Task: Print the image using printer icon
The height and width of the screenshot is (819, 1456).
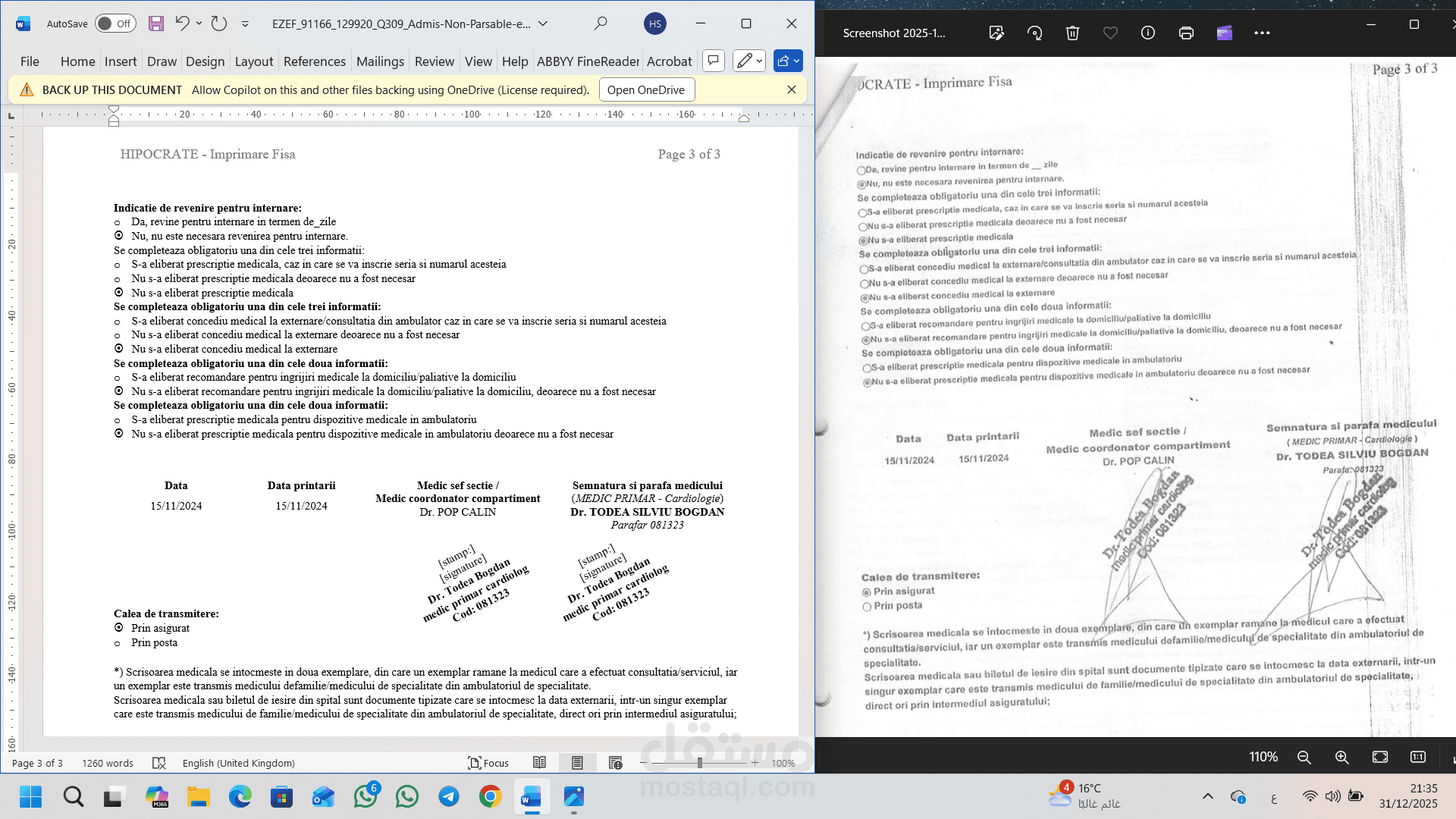Action: (x=1186, y=33)
